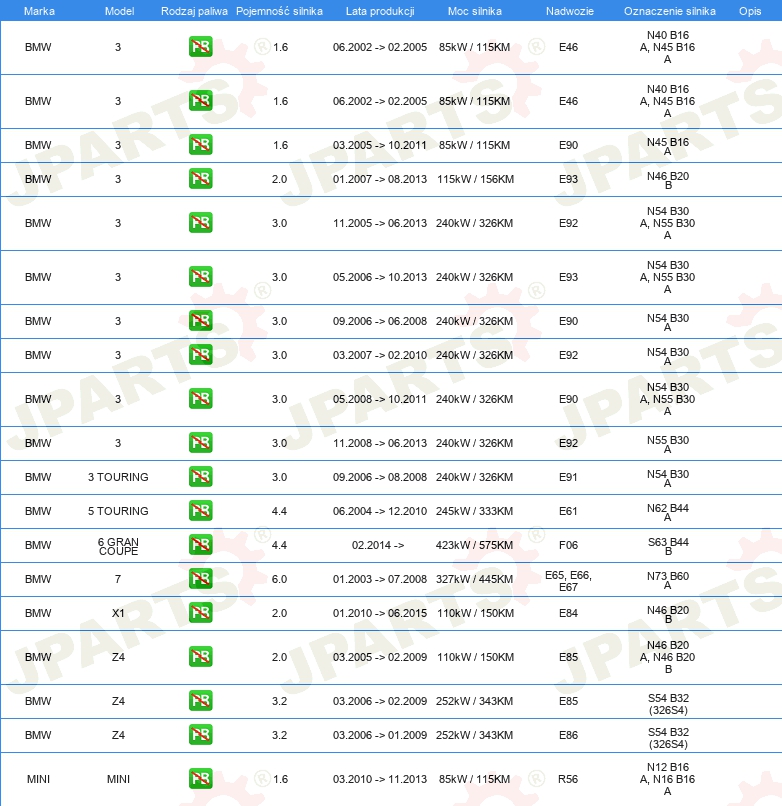The image size is (782, 806).
Task: Click the Model column header
Action: click(x=119, y=11)
